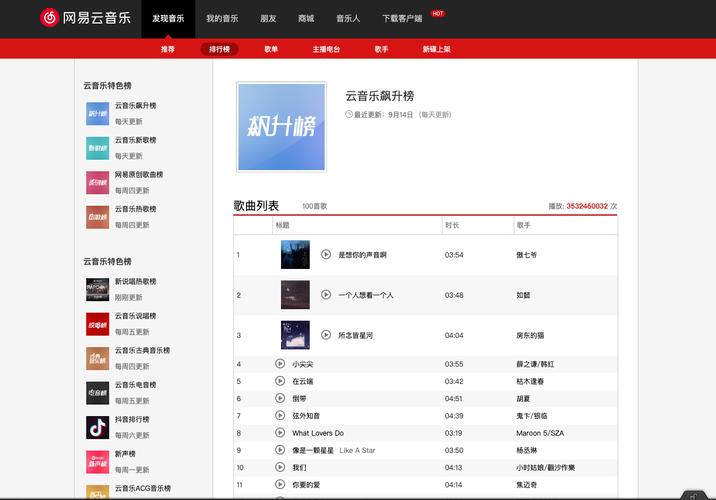Select the 歌手 sub-navigation item
The width and height of the screenshot is (716, 500).
tap(381, 49)
